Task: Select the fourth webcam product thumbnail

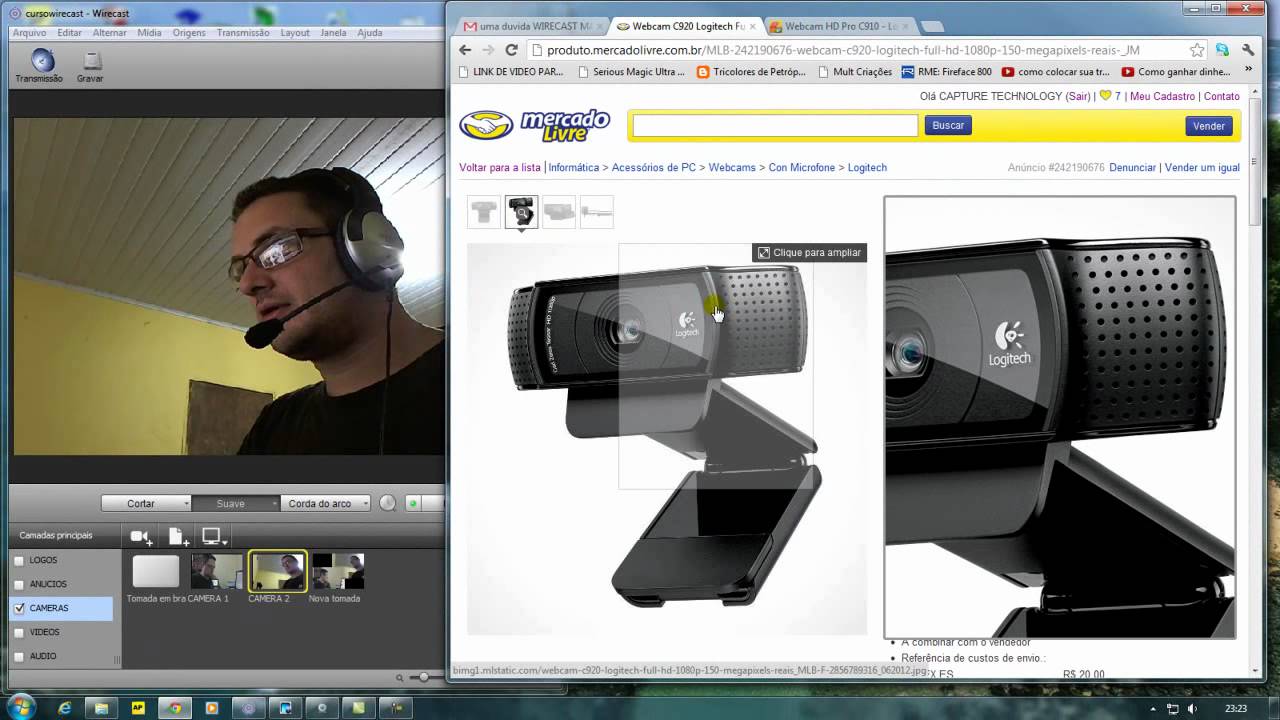Action: [596, 212]
